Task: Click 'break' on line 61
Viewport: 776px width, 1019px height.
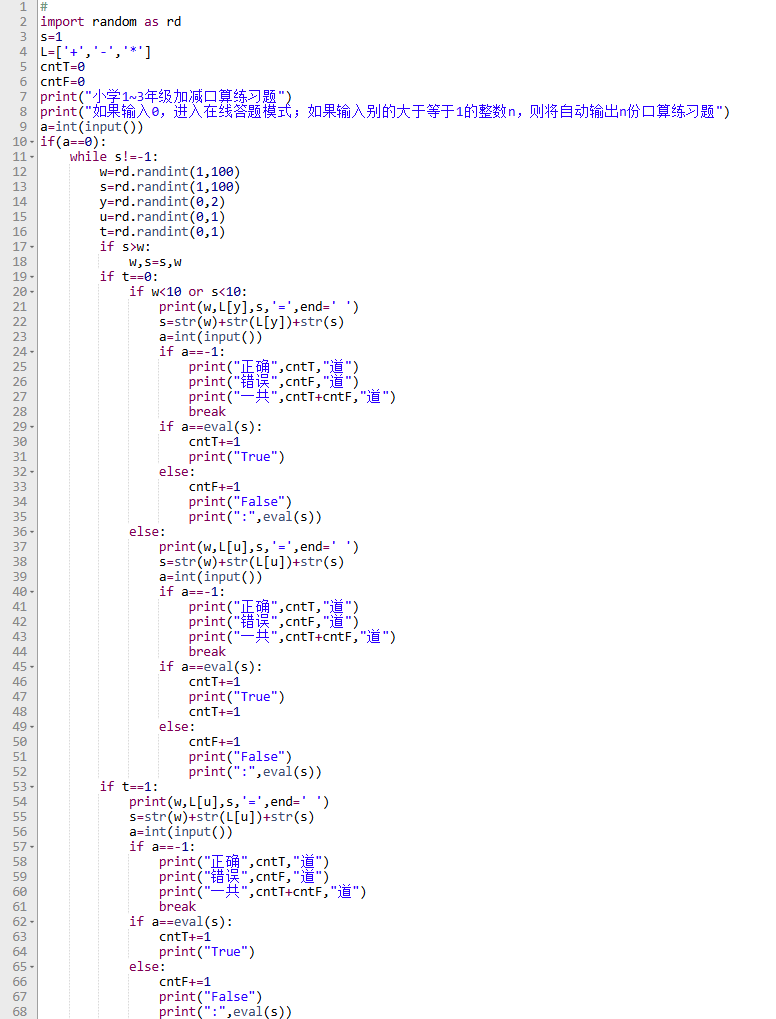Action: [x=177, y=907]
